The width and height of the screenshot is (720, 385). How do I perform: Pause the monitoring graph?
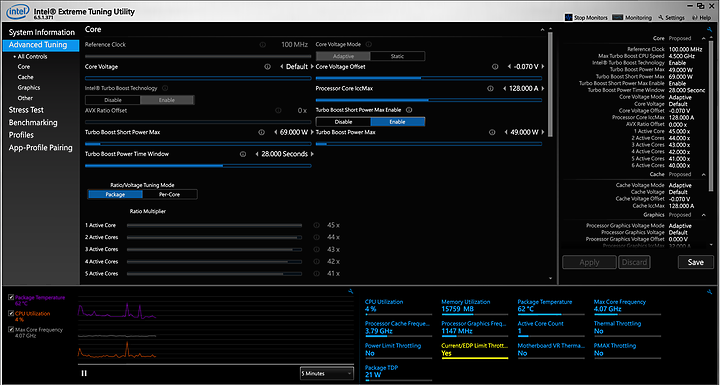point(84,373)
